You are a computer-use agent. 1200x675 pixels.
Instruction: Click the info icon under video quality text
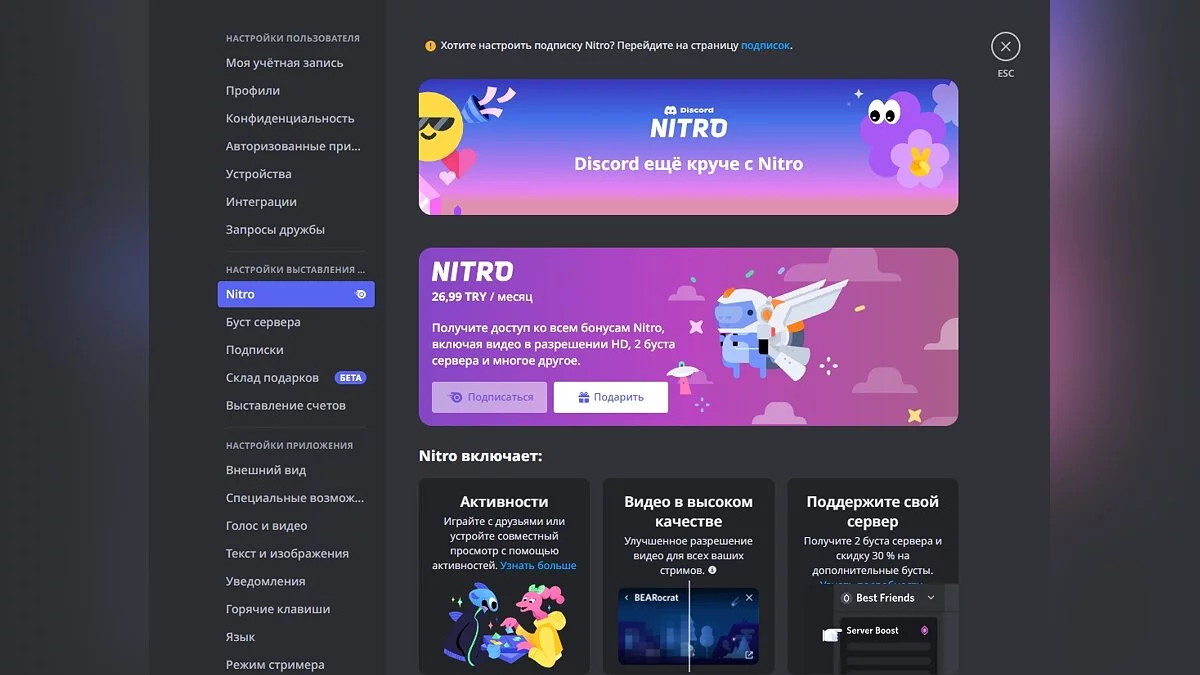coord(712,570)
